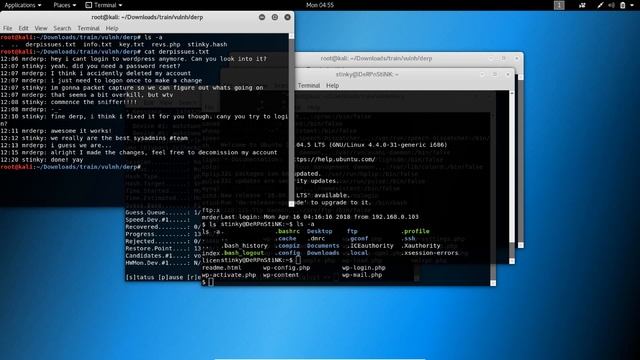Maximize the front derp terminal window
The height and width of the screenshot is (360, 640).
(275, 17)
